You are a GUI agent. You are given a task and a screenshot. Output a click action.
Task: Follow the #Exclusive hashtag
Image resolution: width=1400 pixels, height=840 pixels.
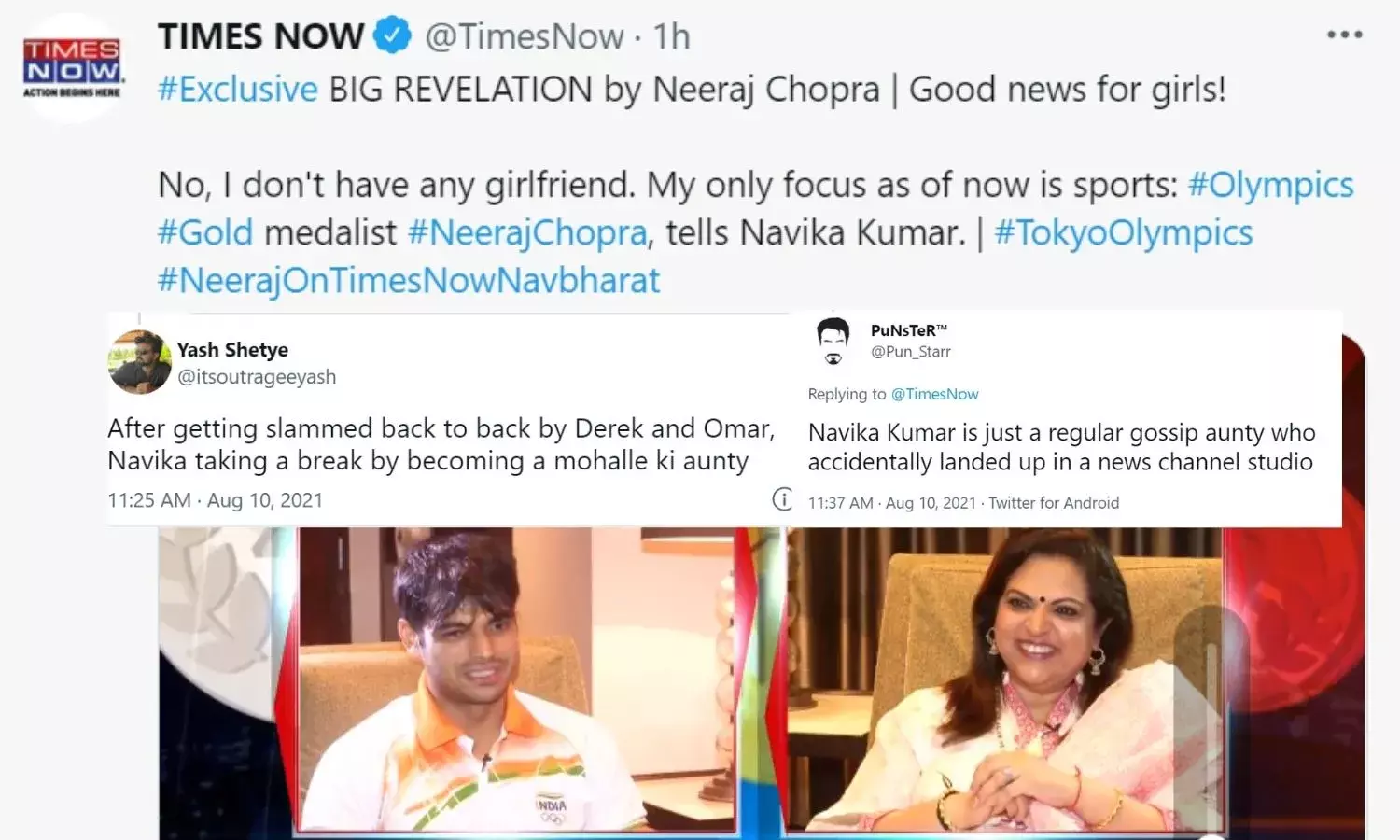[238, 90]
